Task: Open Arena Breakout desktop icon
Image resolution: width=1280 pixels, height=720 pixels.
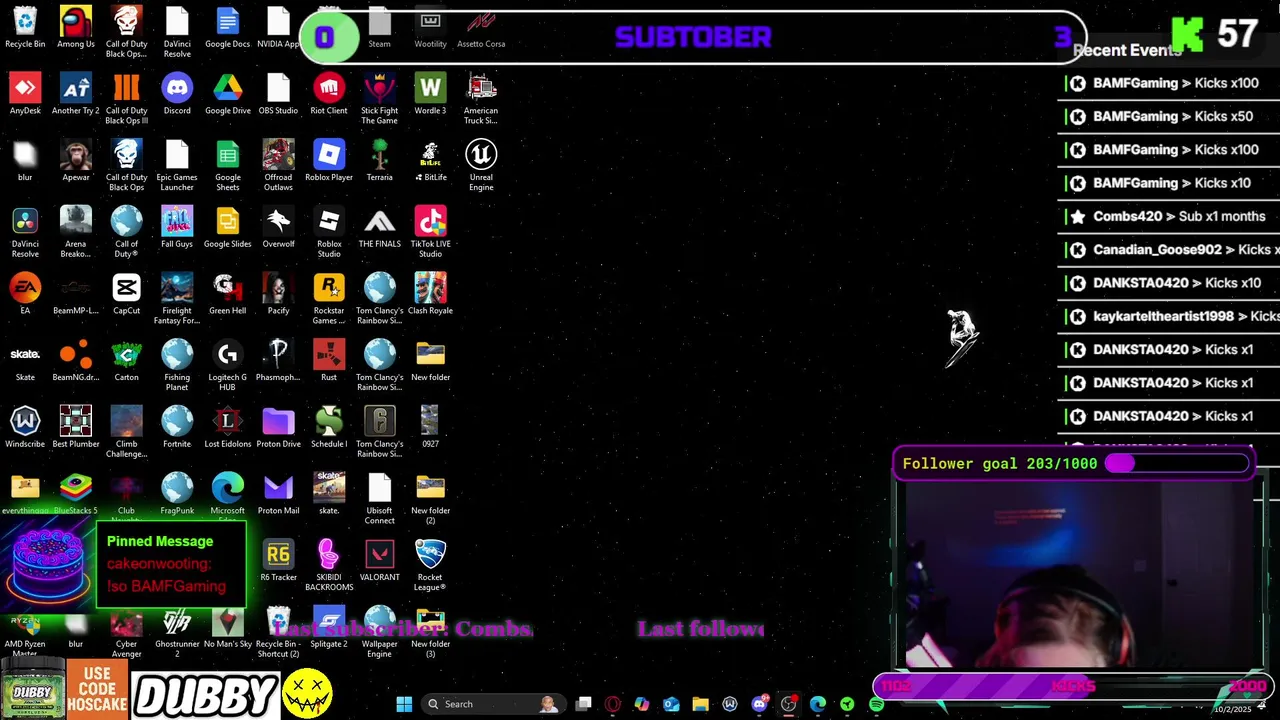Action: [x=75, y=232]
